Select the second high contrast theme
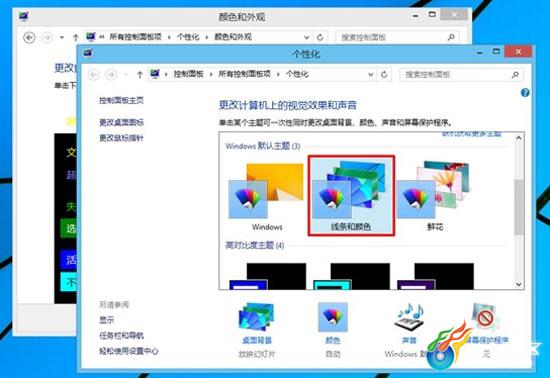The width and height of the screenshot is (550, 378). coord(351,276)
